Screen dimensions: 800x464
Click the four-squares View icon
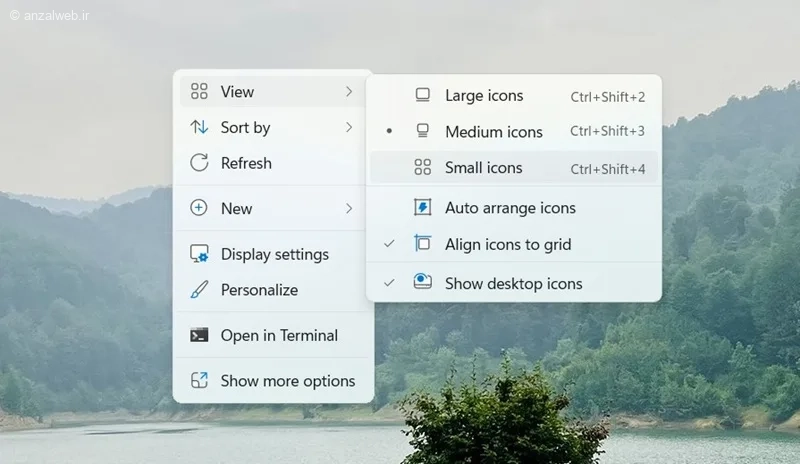tap(199, 91)
